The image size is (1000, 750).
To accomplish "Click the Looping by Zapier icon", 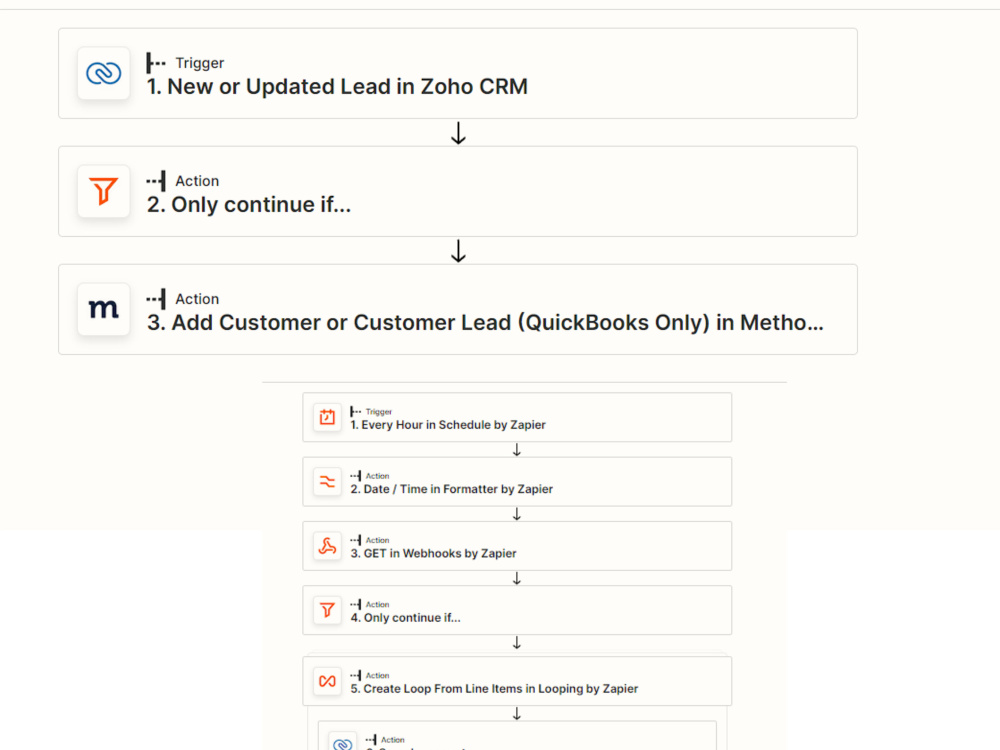I will click(327, 681).
